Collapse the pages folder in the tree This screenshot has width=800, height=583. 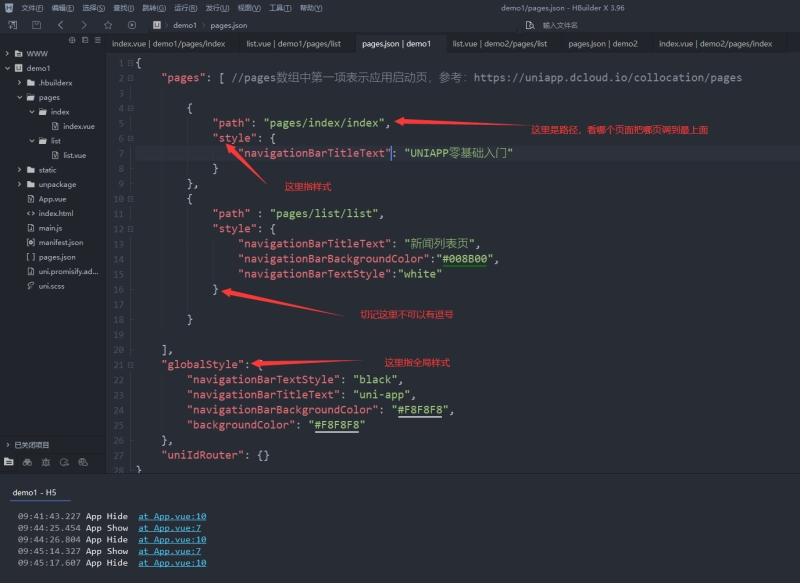point(19,97)
